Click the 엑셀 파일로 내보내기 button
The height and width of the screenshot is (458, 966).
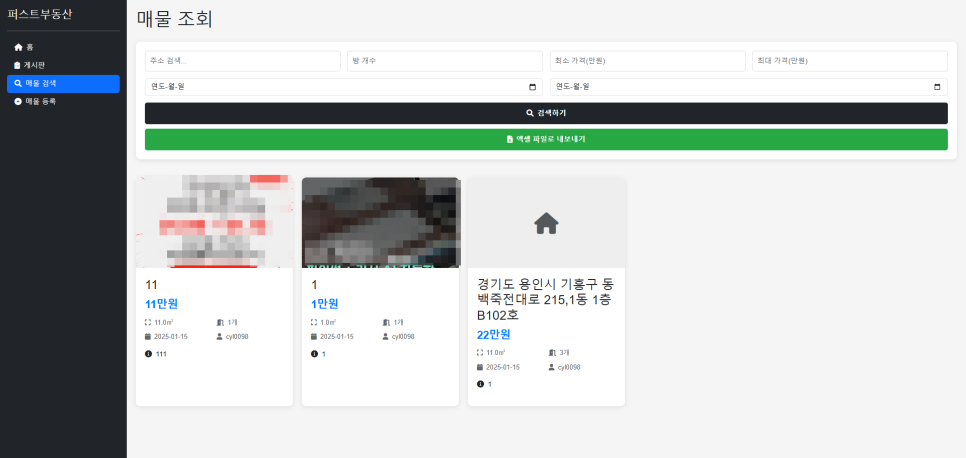[546, 139]
